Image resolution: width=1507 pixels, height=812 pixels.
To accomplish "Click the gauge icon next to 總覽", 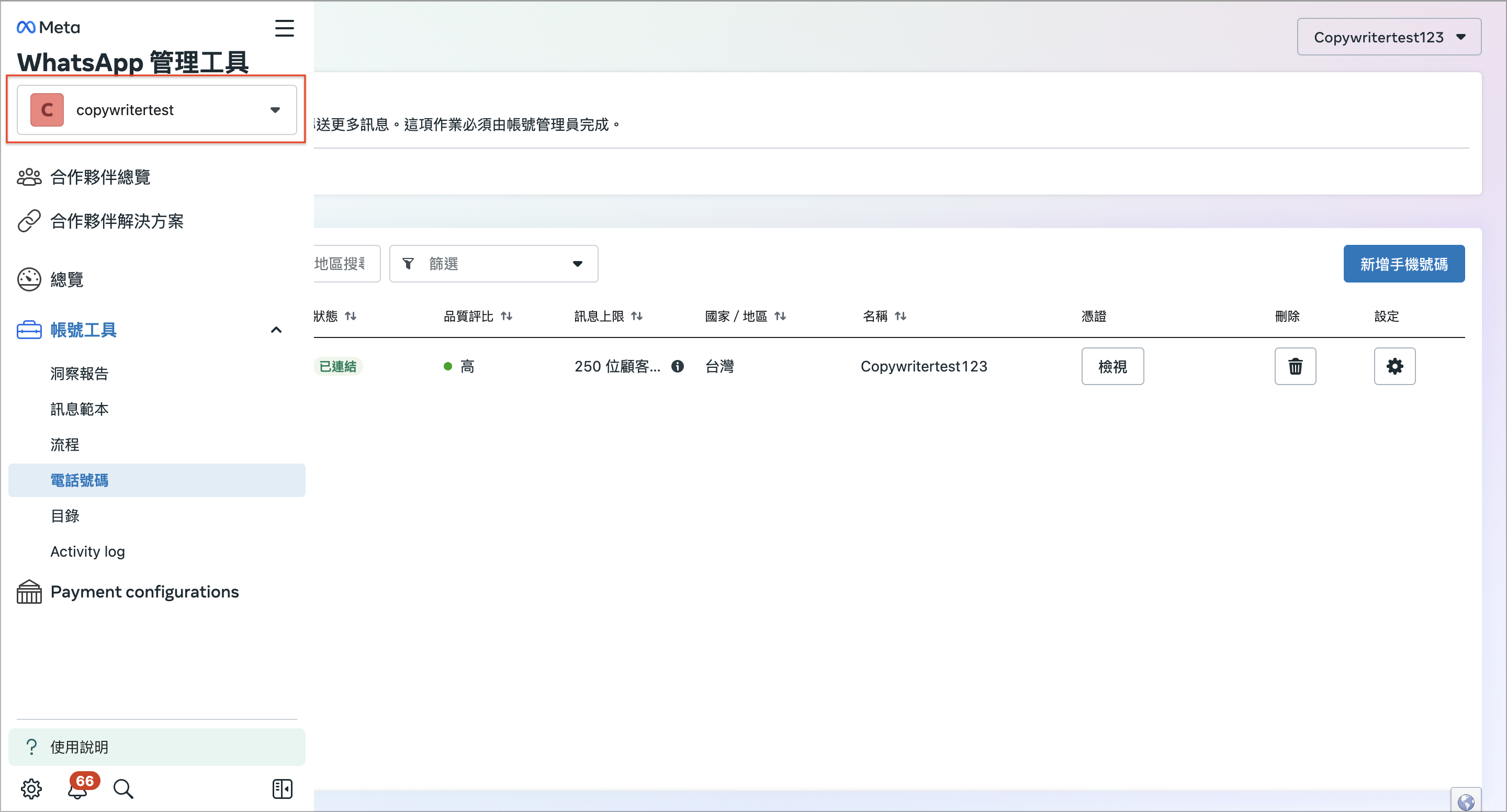I will (x=29, y=279).
